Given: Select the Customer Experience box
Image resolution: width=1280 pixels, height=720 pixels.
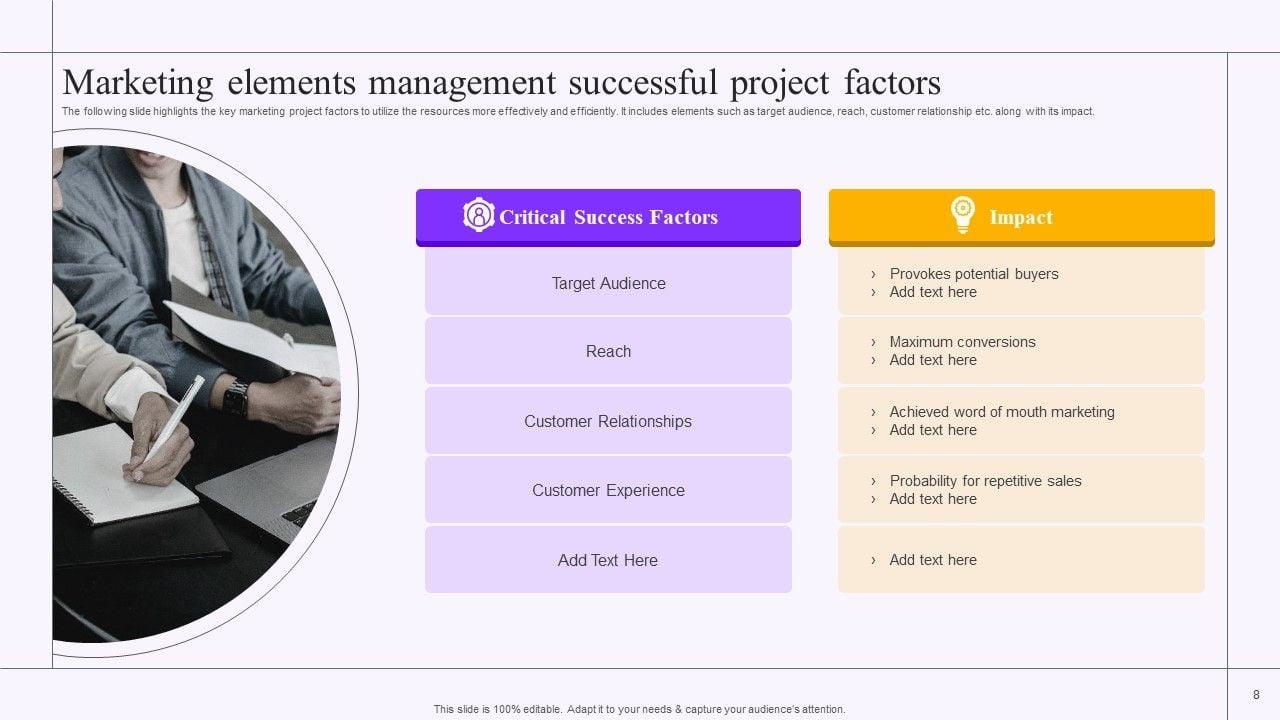Looking at the screenshot, I should tap(608, 490).
